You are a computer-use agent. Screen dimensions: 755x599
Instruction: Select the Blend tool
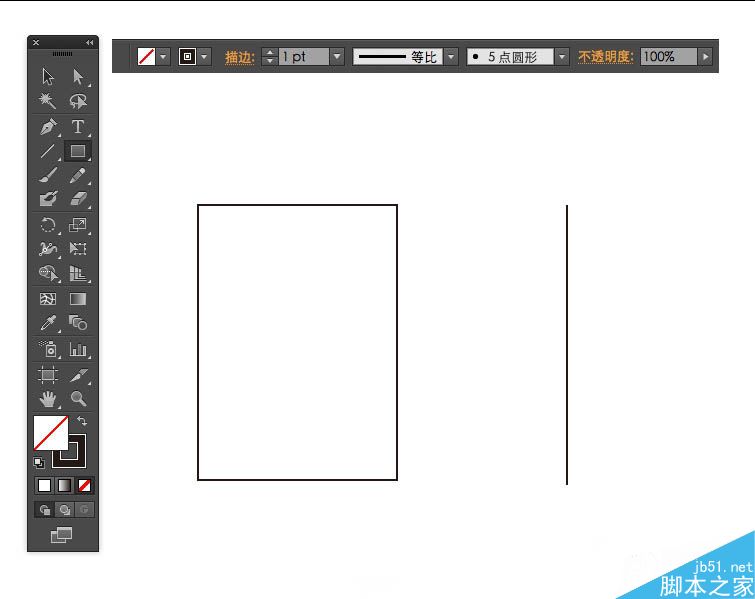coord(78,323)
